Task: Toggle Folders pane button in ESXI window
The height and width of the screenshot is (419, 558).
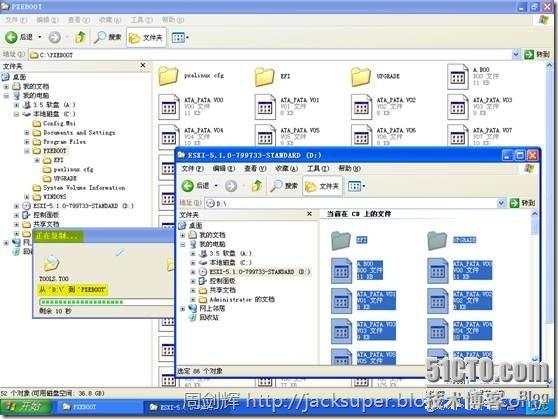Action: tap(322, 186)
